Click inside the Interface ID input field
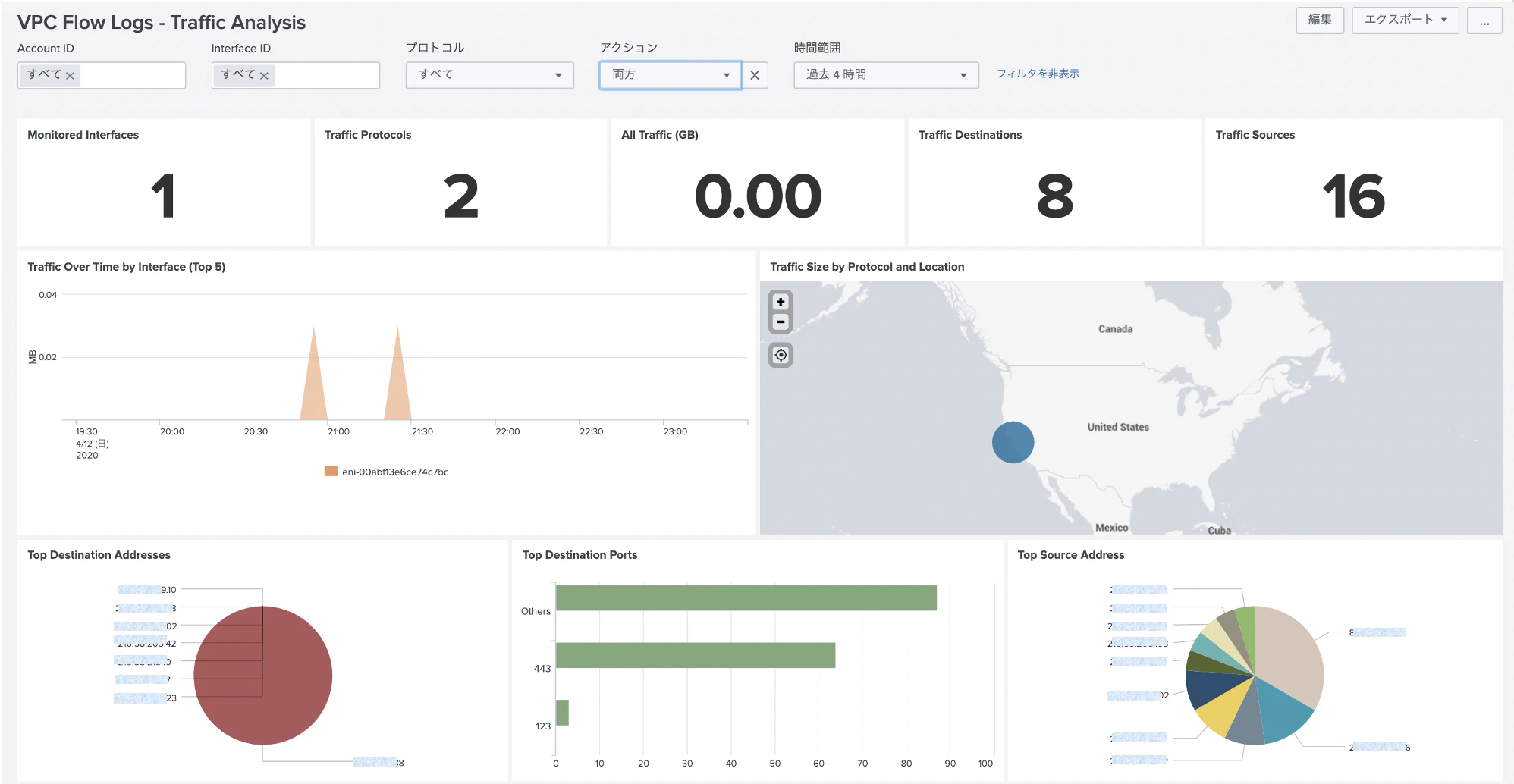Screen dimensions: 1514x784 326,75
